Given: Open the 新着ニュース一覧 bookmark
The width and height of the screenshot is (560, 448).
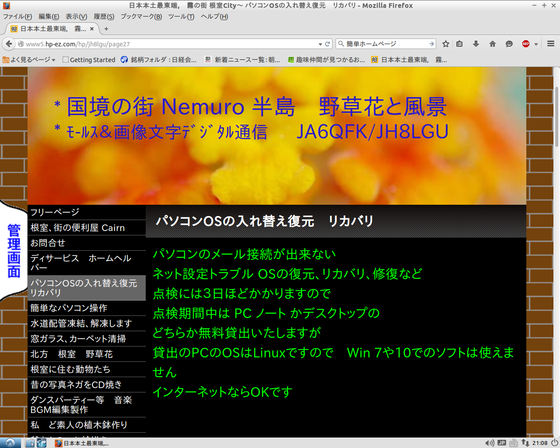Looking at the screenshot, I should coord(242,60).
